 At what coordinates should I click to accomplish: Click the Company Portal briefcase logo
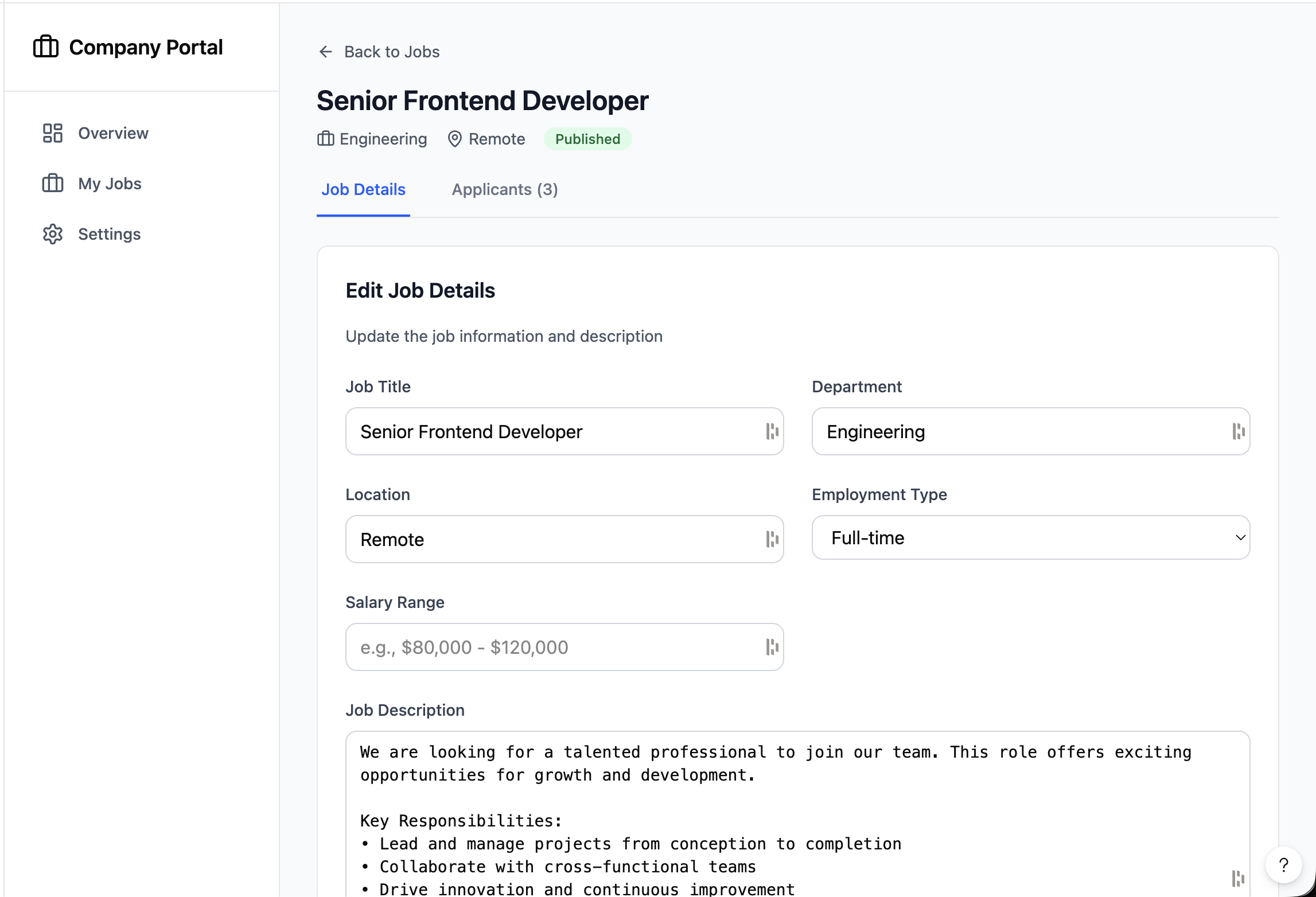[46, 46]
